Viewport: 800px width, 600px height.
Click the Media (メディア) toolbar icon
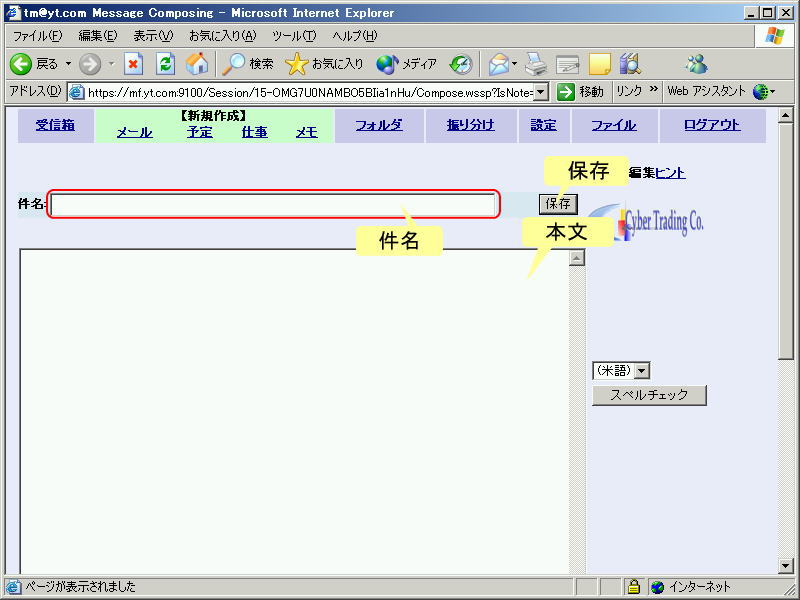[x=387, y=64]
